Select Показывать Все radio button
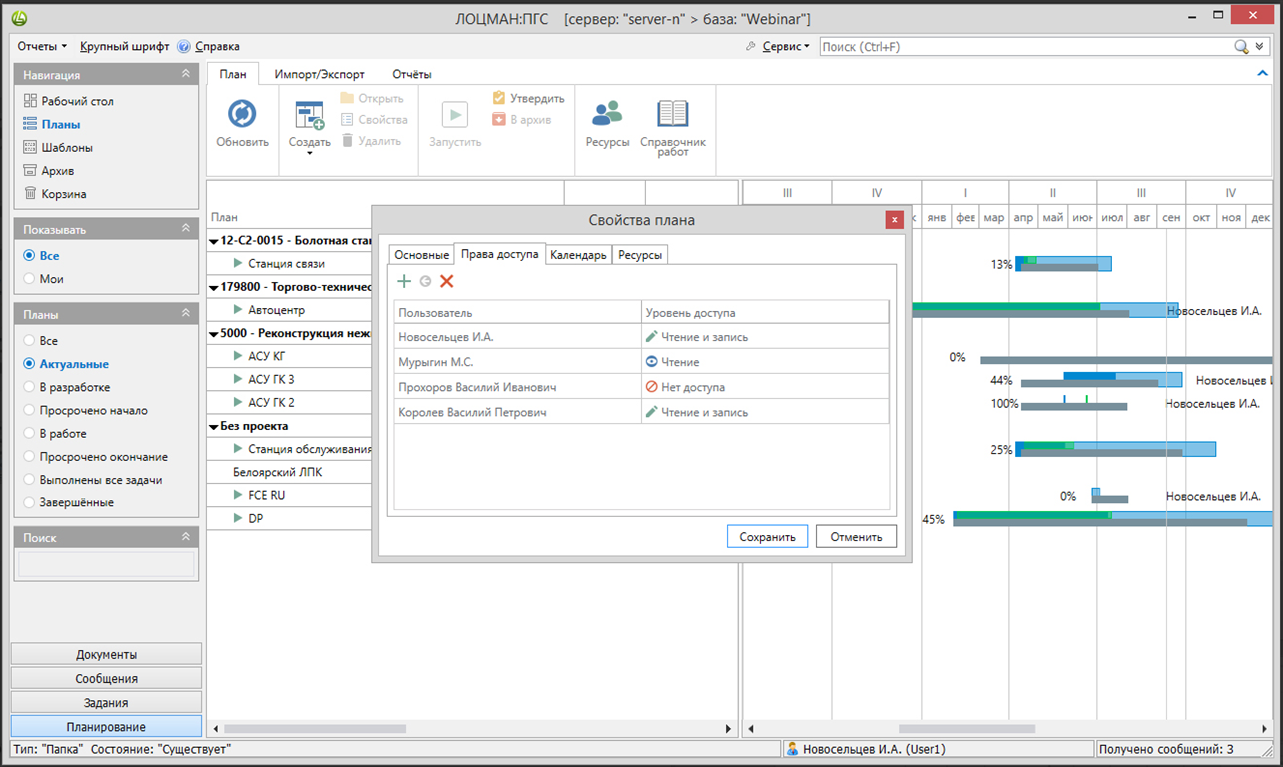 point(30,256)
